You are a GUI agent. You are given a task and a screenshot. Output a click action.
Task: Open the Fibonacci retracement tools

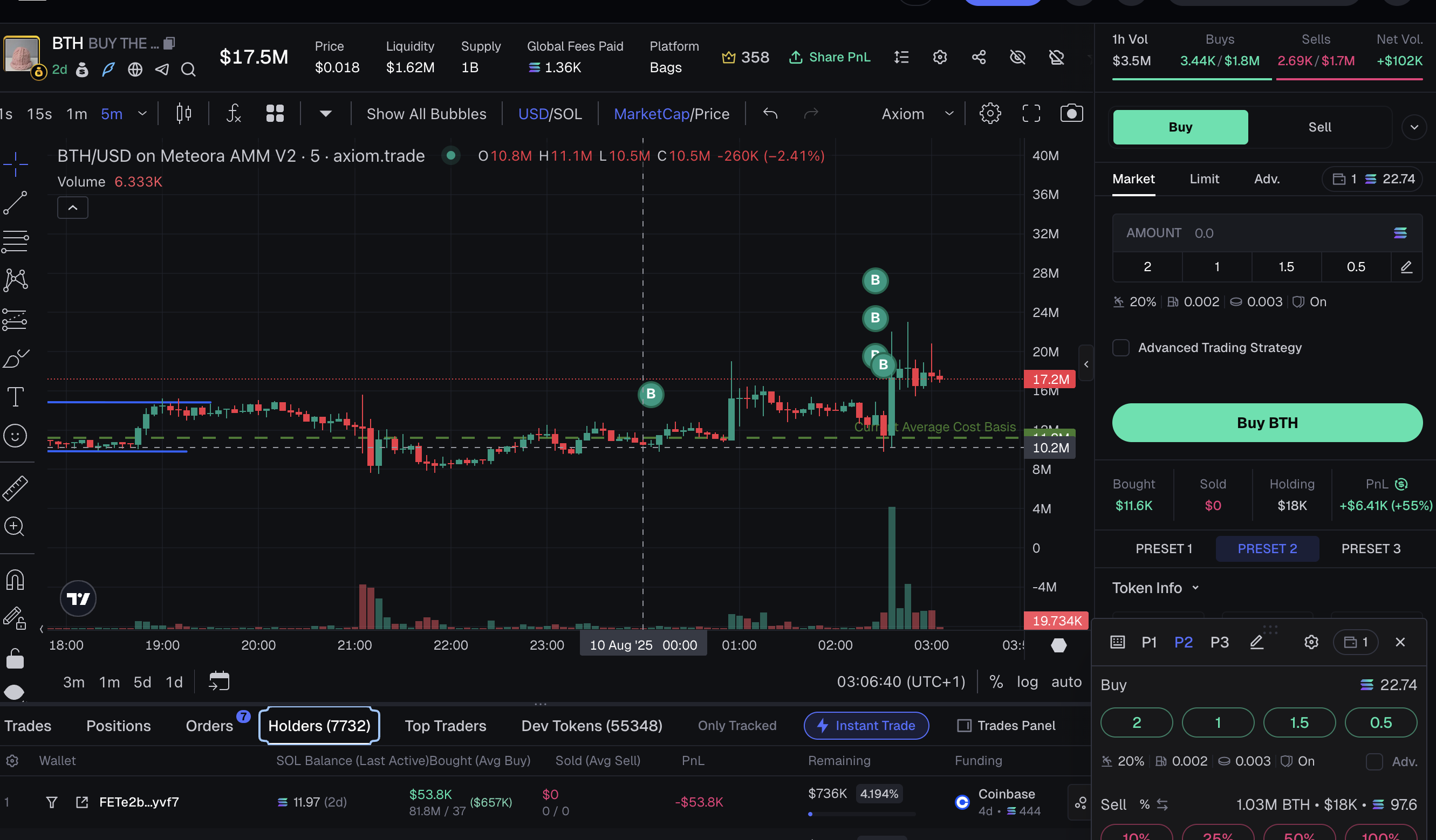click(16, 242)
